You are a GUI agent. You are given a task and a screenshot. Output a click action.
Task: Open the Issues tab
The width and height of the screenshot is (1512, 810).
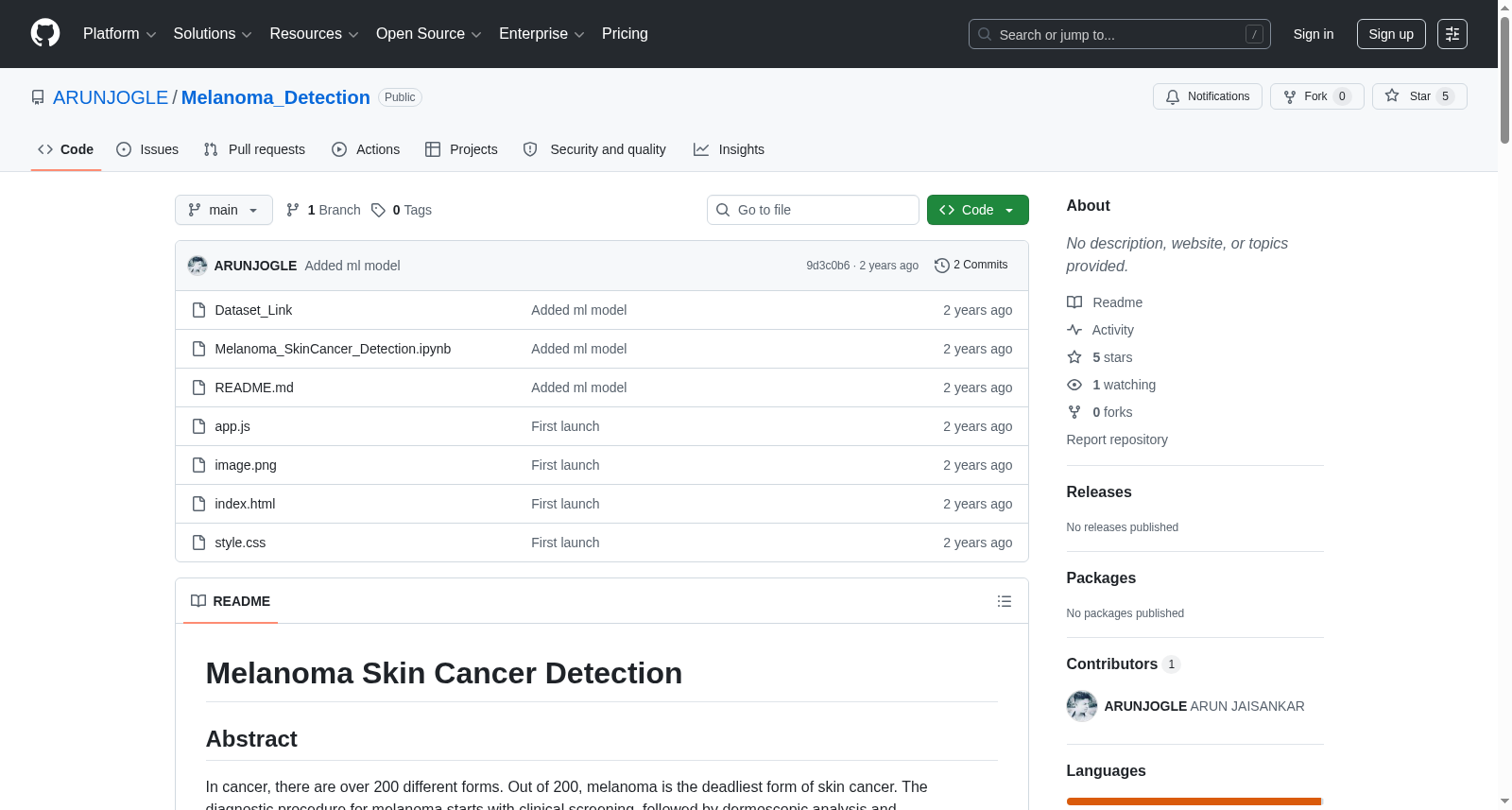click(147, 149)
